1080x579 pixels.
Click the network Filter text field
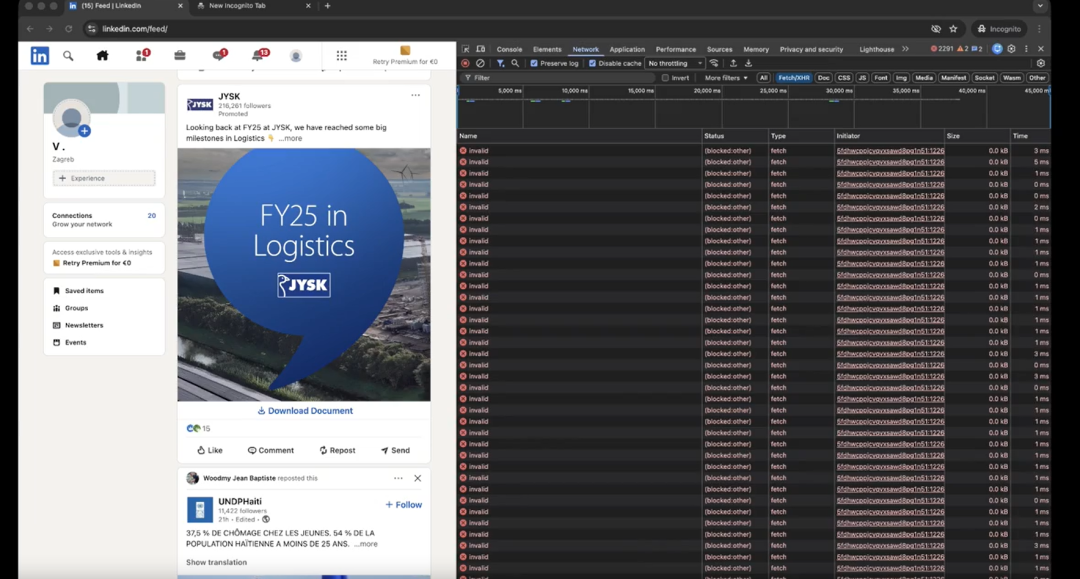[560, 78]
